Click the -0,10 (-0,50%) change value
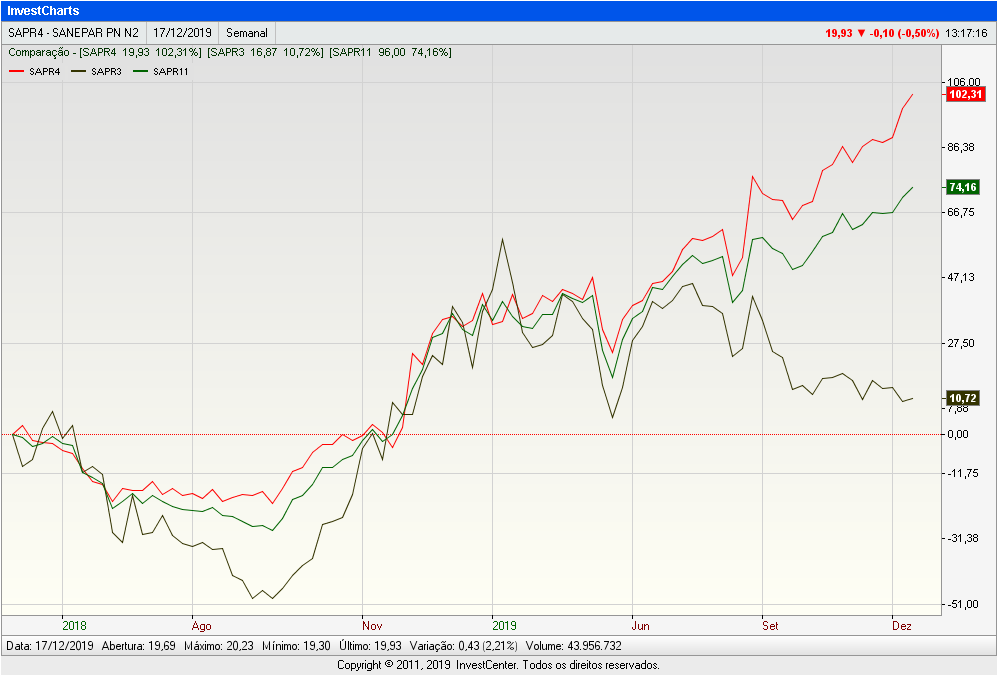This screenshot has width=998, height=676. [x=904, y=33]
